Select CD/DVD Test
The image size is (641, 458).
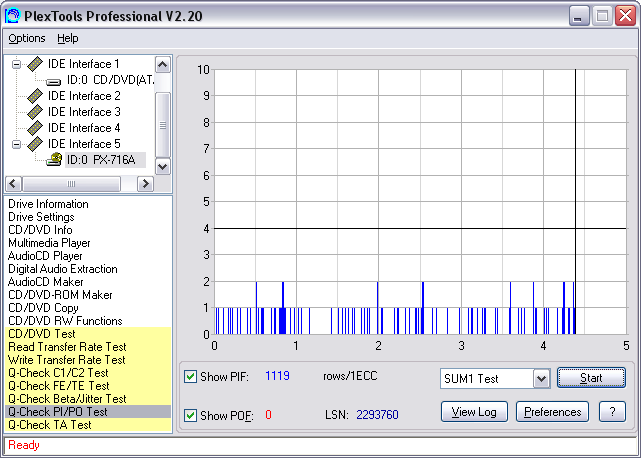pos(88,334)
